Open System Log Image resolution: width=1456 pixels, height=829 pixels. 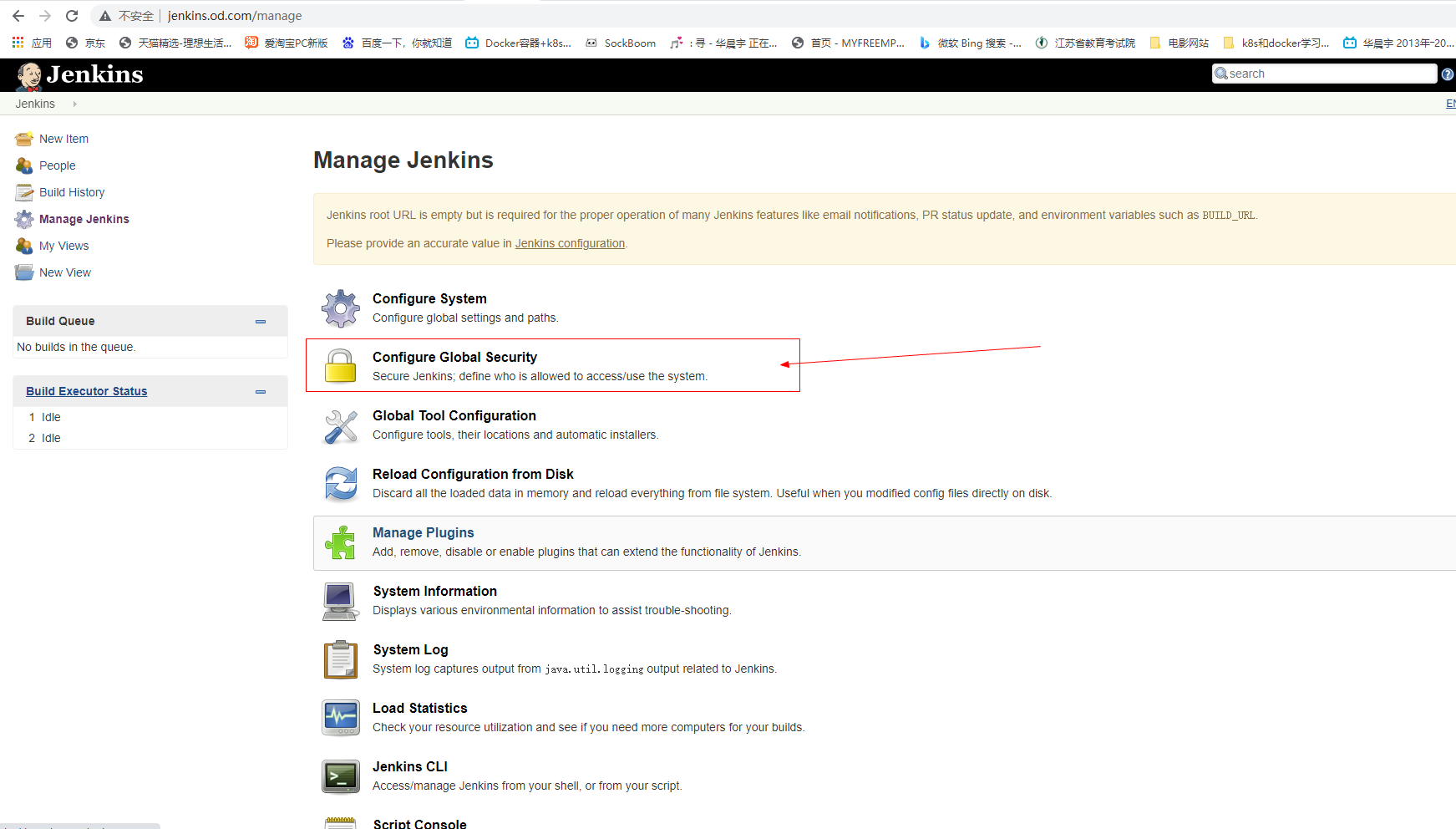(x=410, y=649)
